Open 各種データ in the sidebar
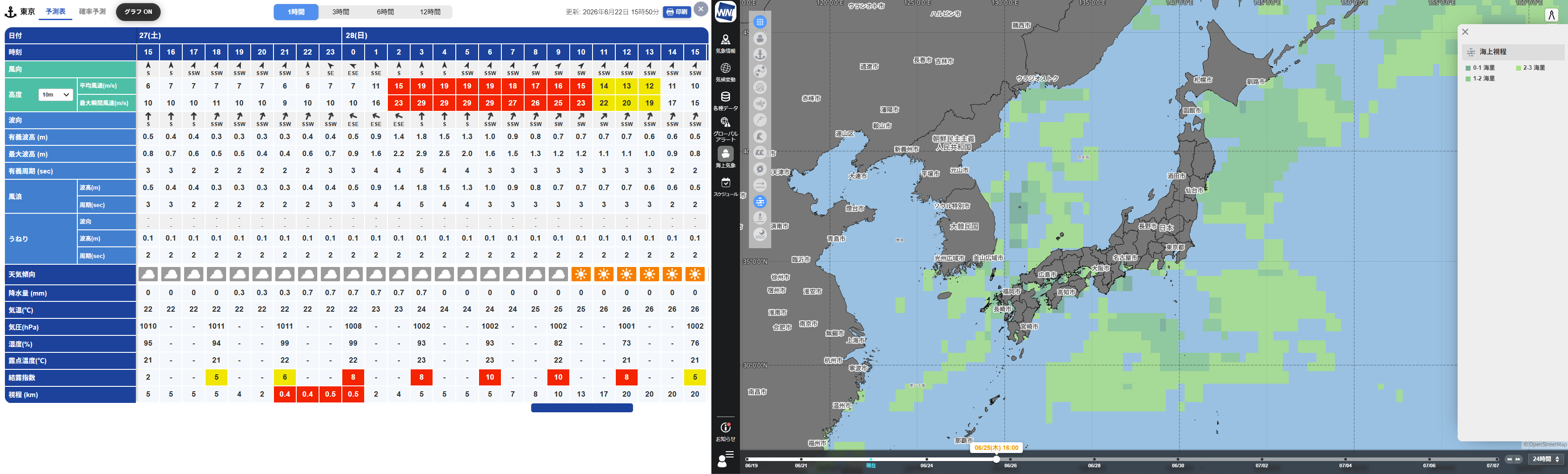Image resolution: width=1568 pixels, height=474 pixels. point(726,101)
